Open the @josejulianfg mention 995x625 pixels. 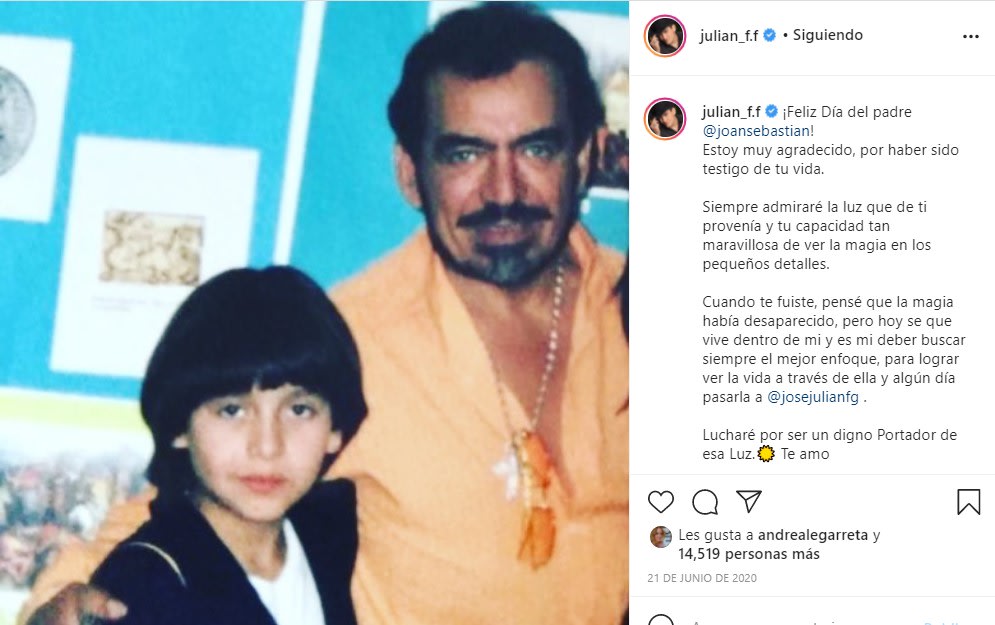tap(813, 397)
